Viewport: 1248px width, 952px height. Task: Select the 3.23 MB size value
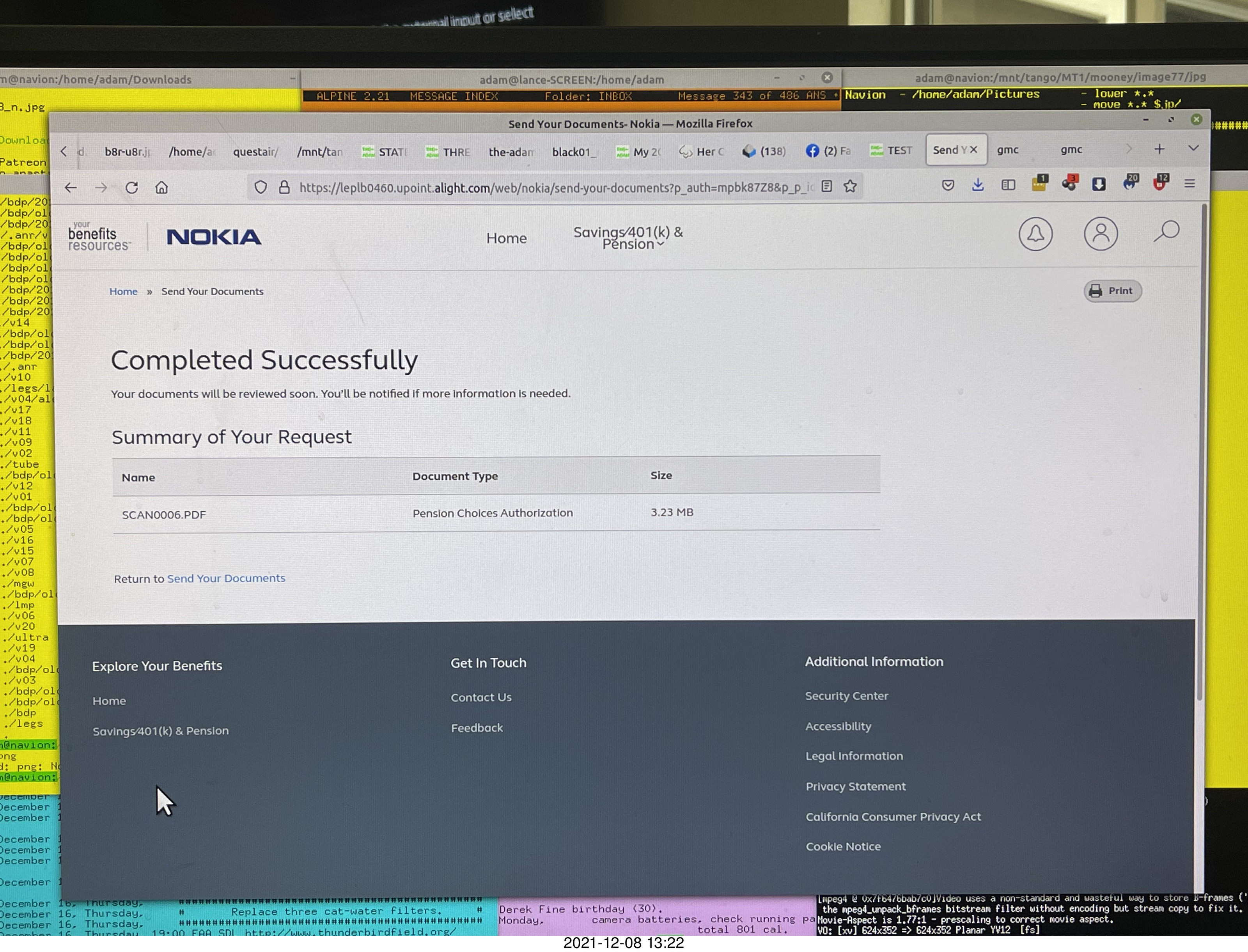pos(672,512)
